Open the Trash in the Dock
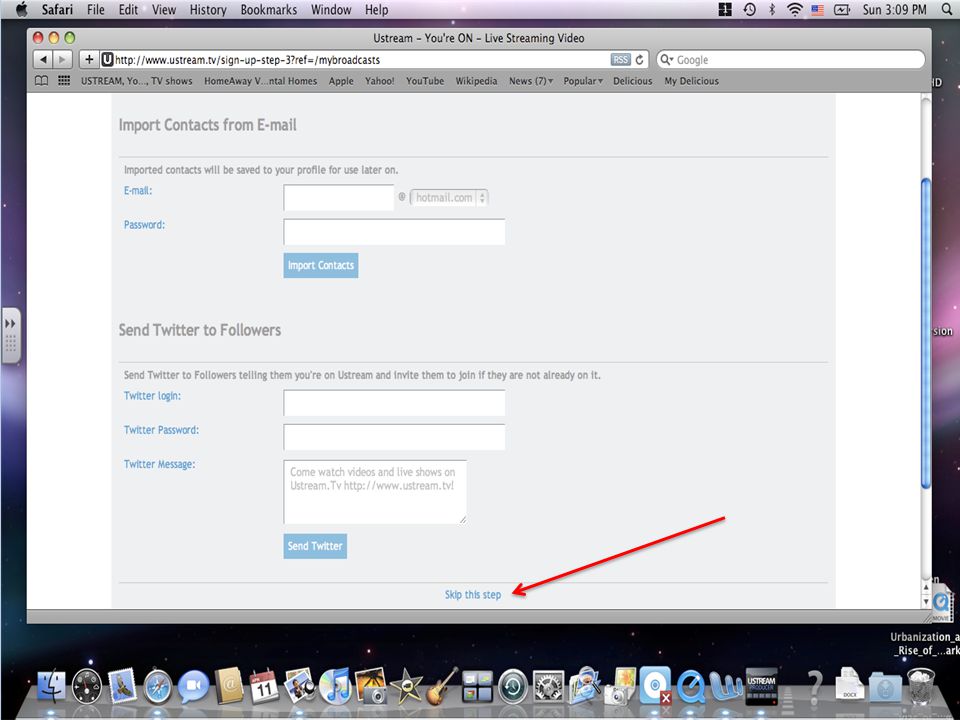Screen dimensions: 960x720 click(x=921, y=686)
